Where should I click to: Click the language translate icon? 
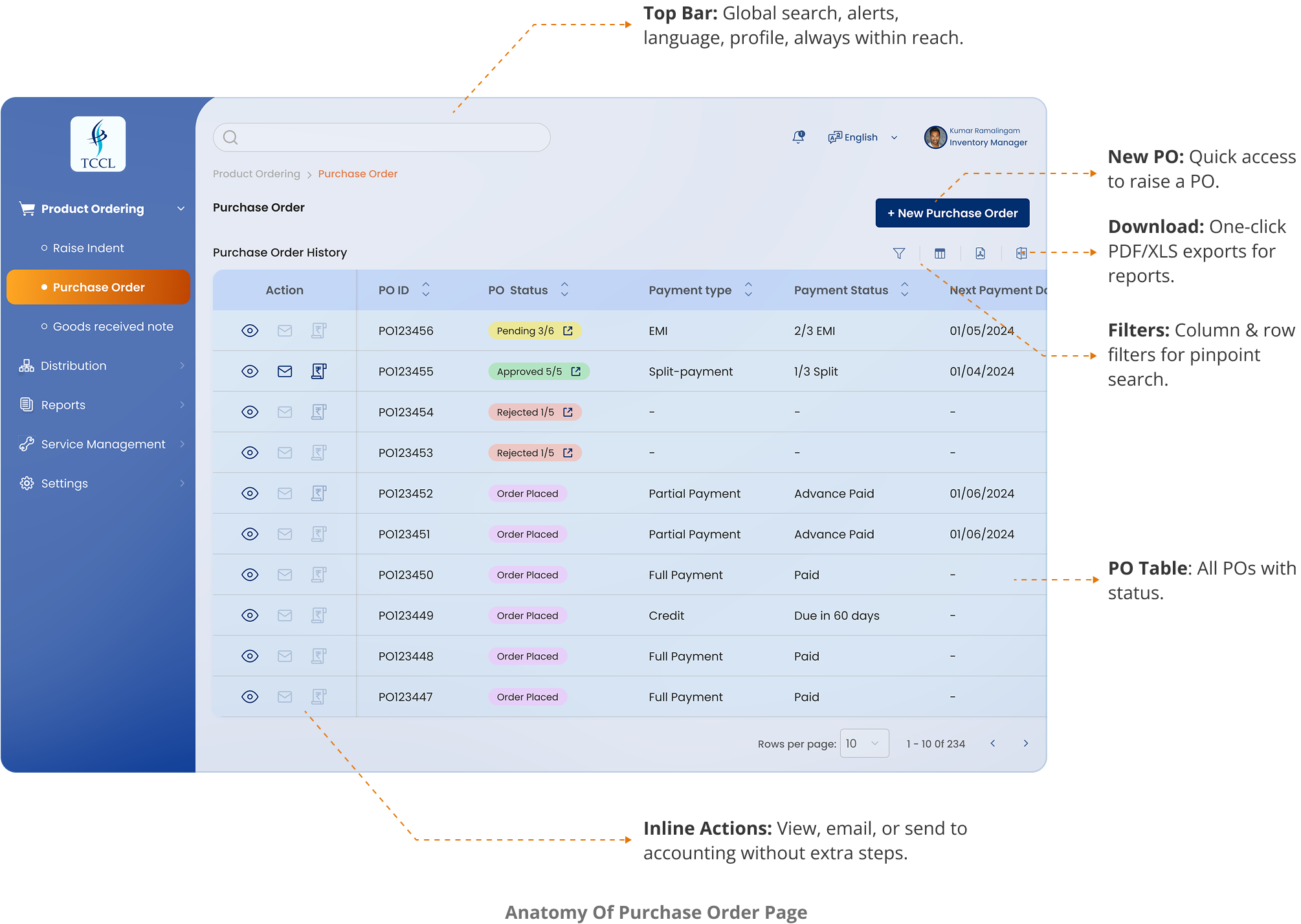point(835,137)
